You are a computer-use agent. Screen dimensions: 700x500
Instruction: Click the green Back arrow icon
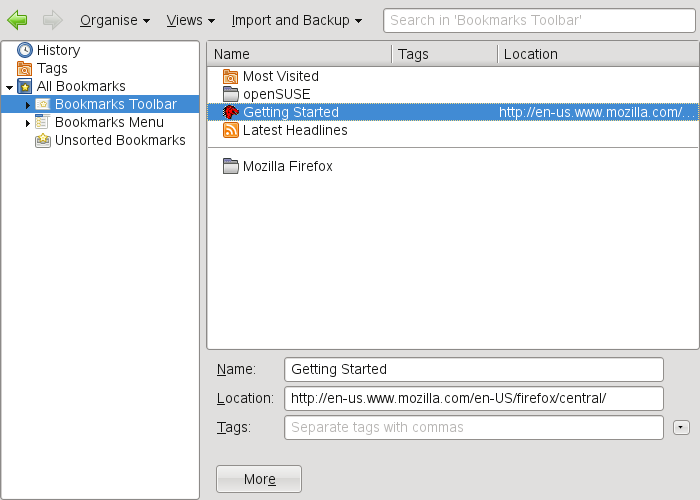[x=17, y=19]
